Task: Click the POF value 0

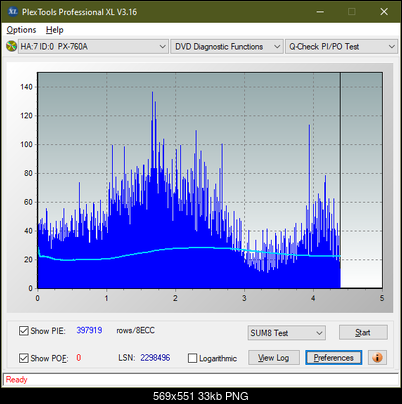Action: click(79, 358)
